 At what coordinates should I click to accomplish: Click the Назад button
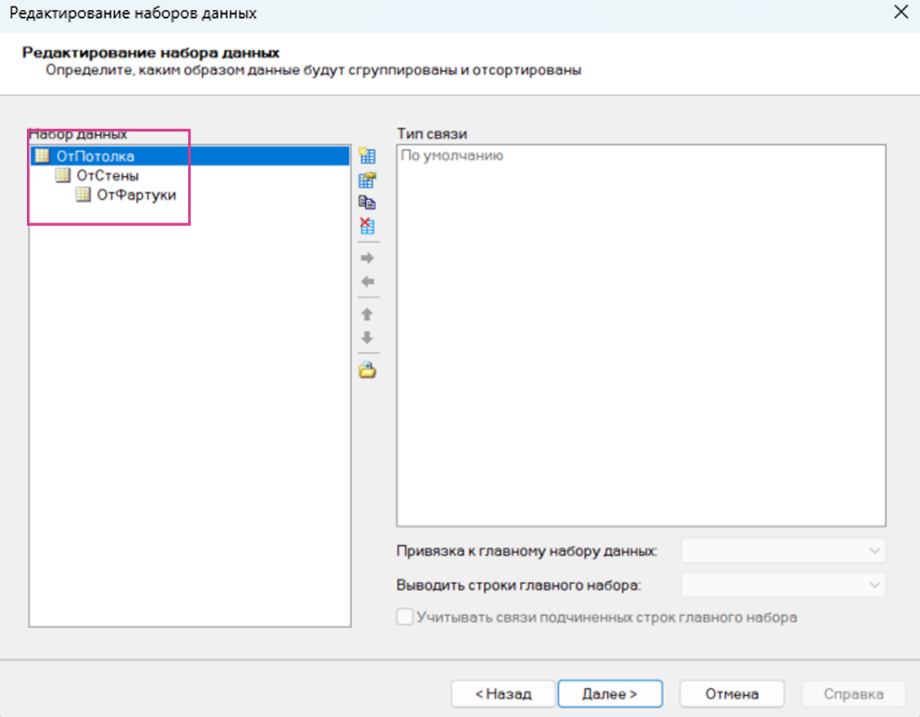pyautogui.click(x=503, y=694)
